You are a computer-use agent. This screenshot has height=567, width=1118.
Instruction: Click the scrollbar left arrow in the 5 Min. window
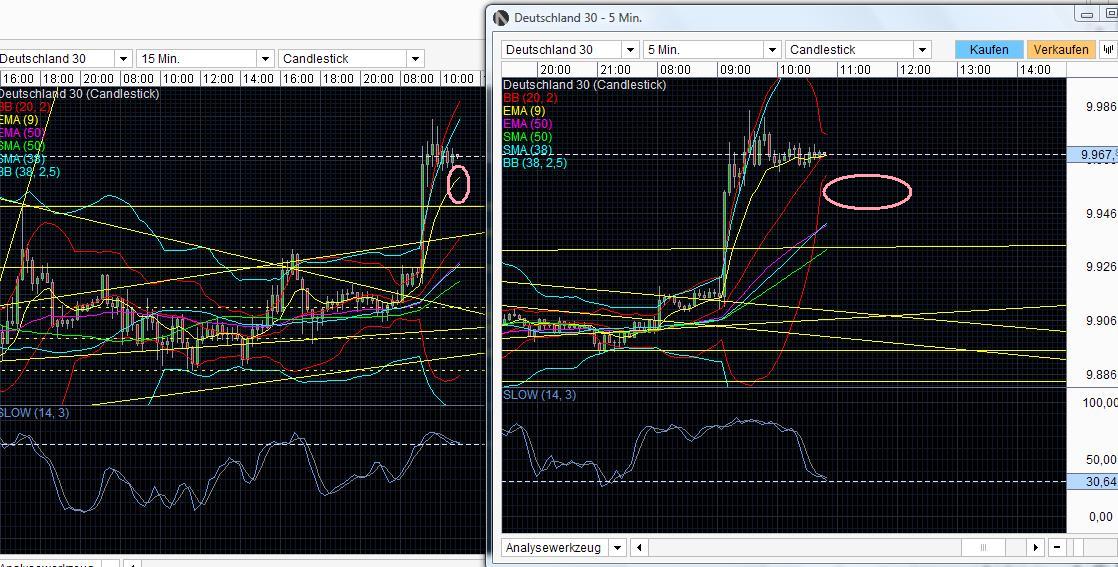tap(640, 548)
